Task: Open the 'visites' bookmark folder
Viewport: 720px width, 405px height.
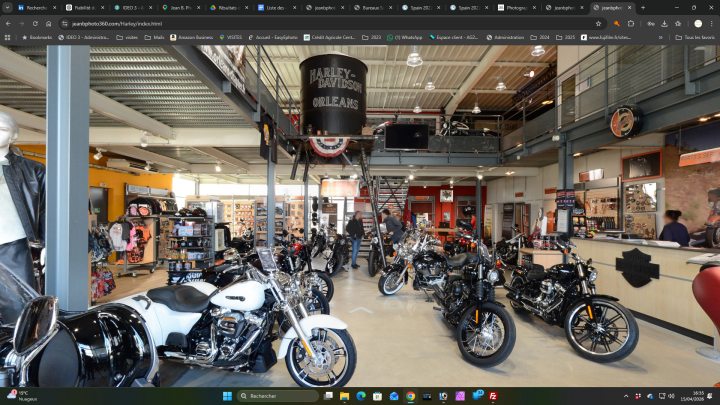Action: tap(127, 37)
